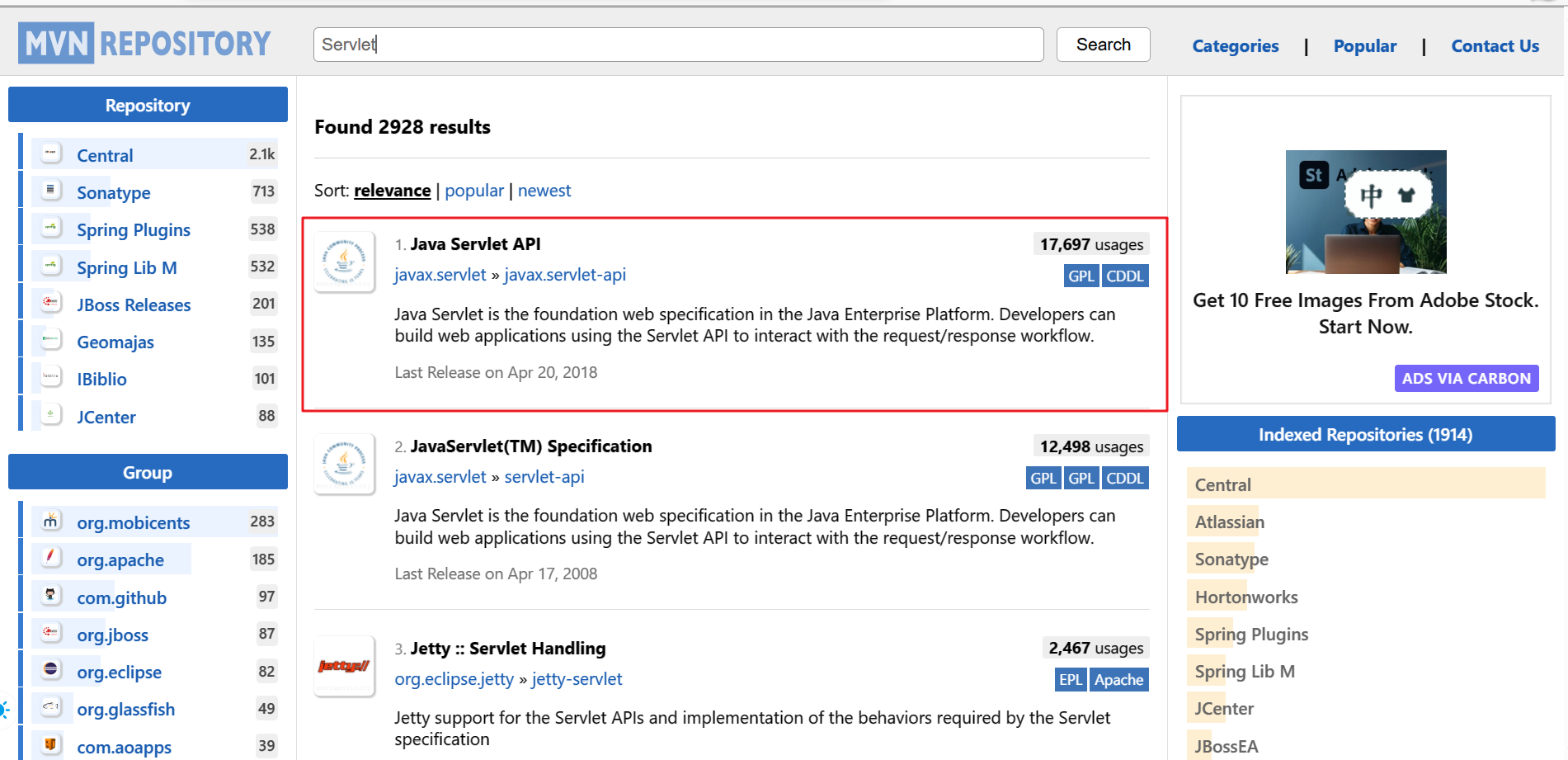Click the 2,467 usages badge
The height and width of the screenshot is (760, 1568).
[x=1095, y=649]
